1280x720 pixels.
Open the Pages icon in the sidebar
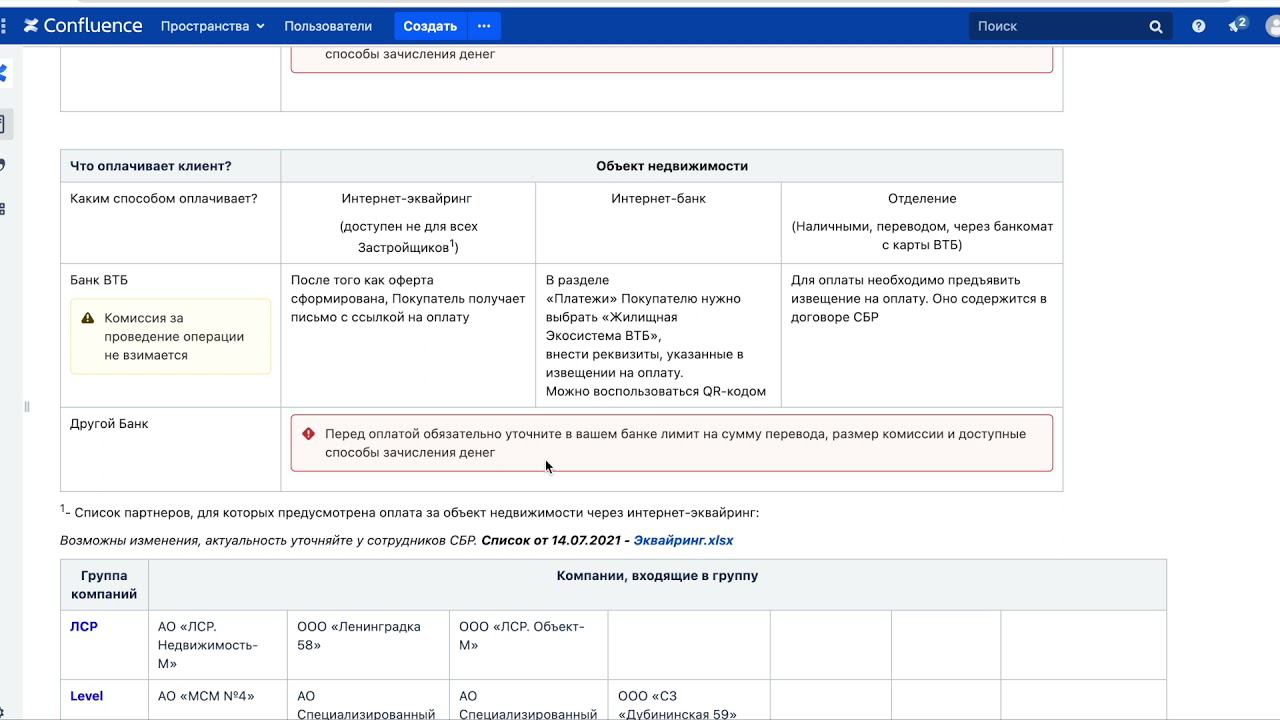pyautogui.click(x=3, y=124)
